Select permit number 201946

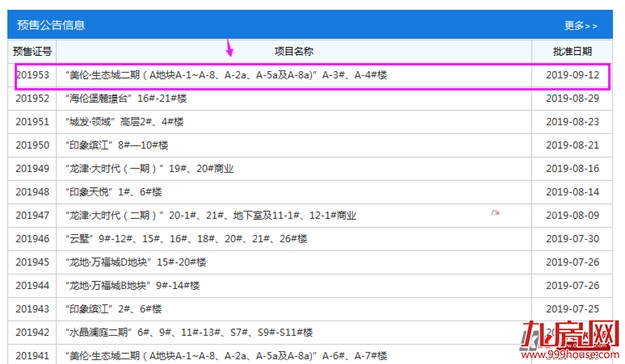[32, 239]
